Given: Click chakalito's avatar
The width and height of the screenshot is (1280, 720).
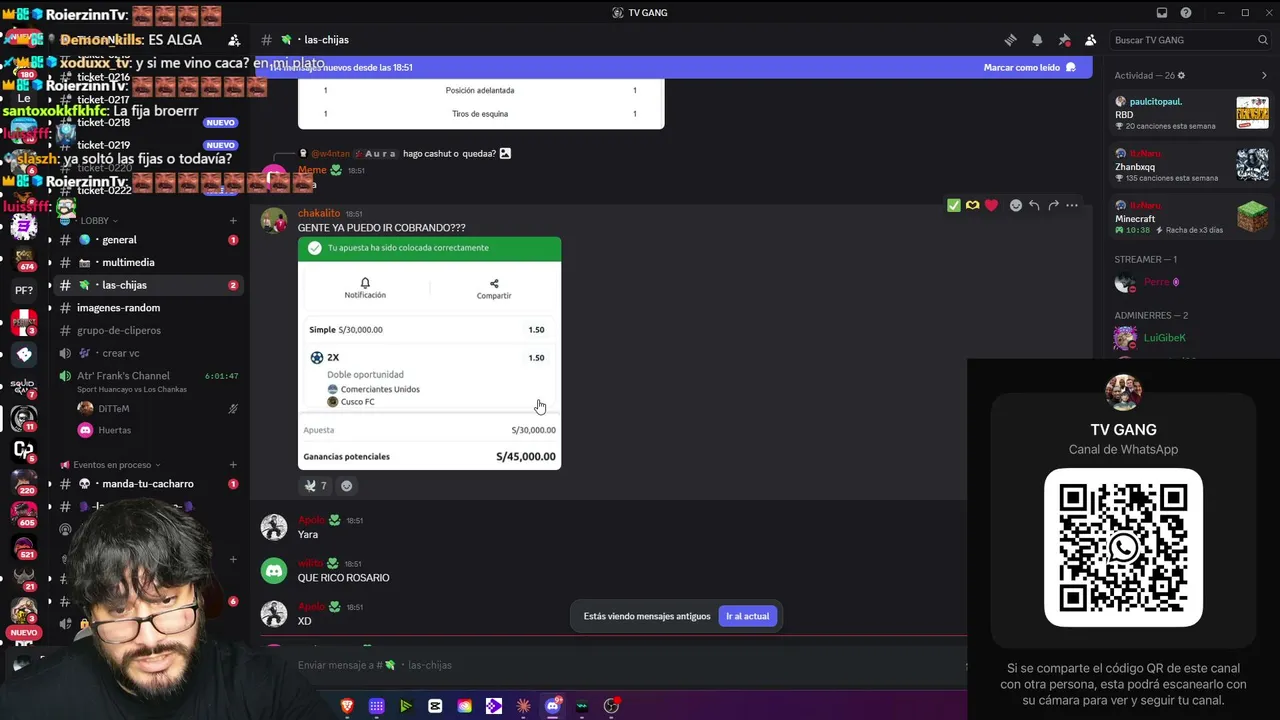Looking at the screenshot, I should click(274, 220).
